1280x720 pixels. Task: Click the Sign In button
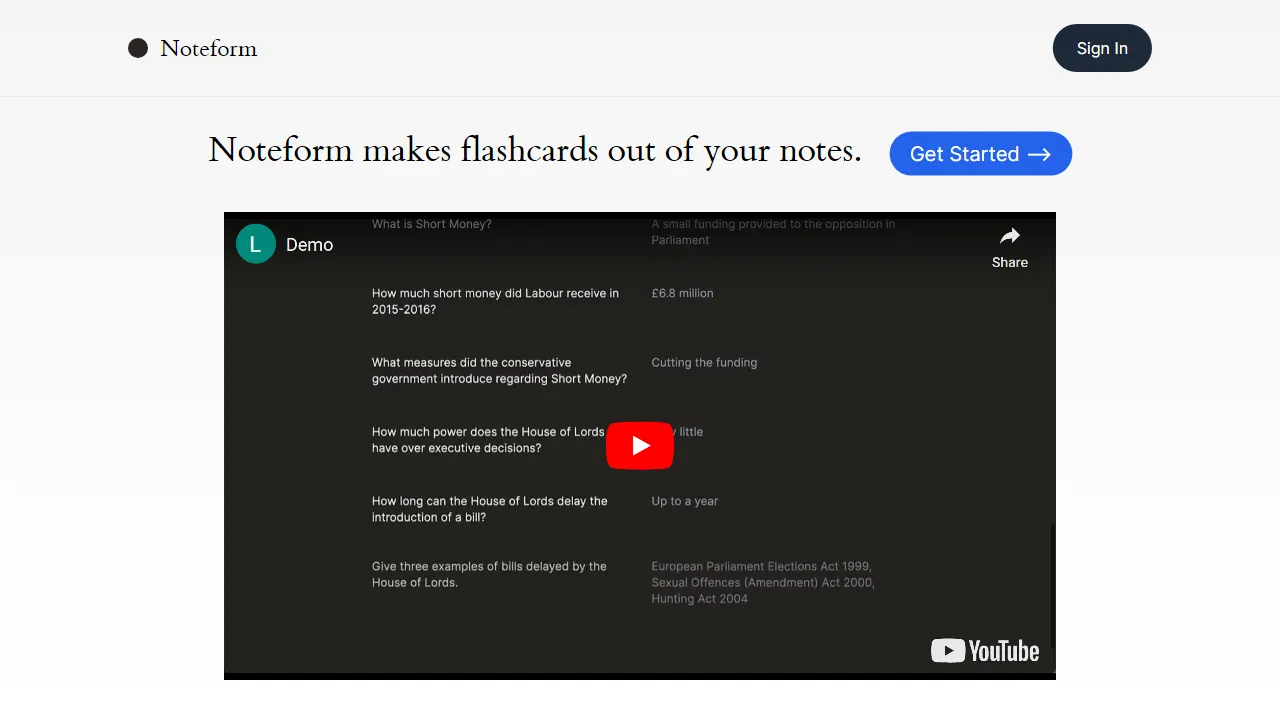(x=1102, y=48)
